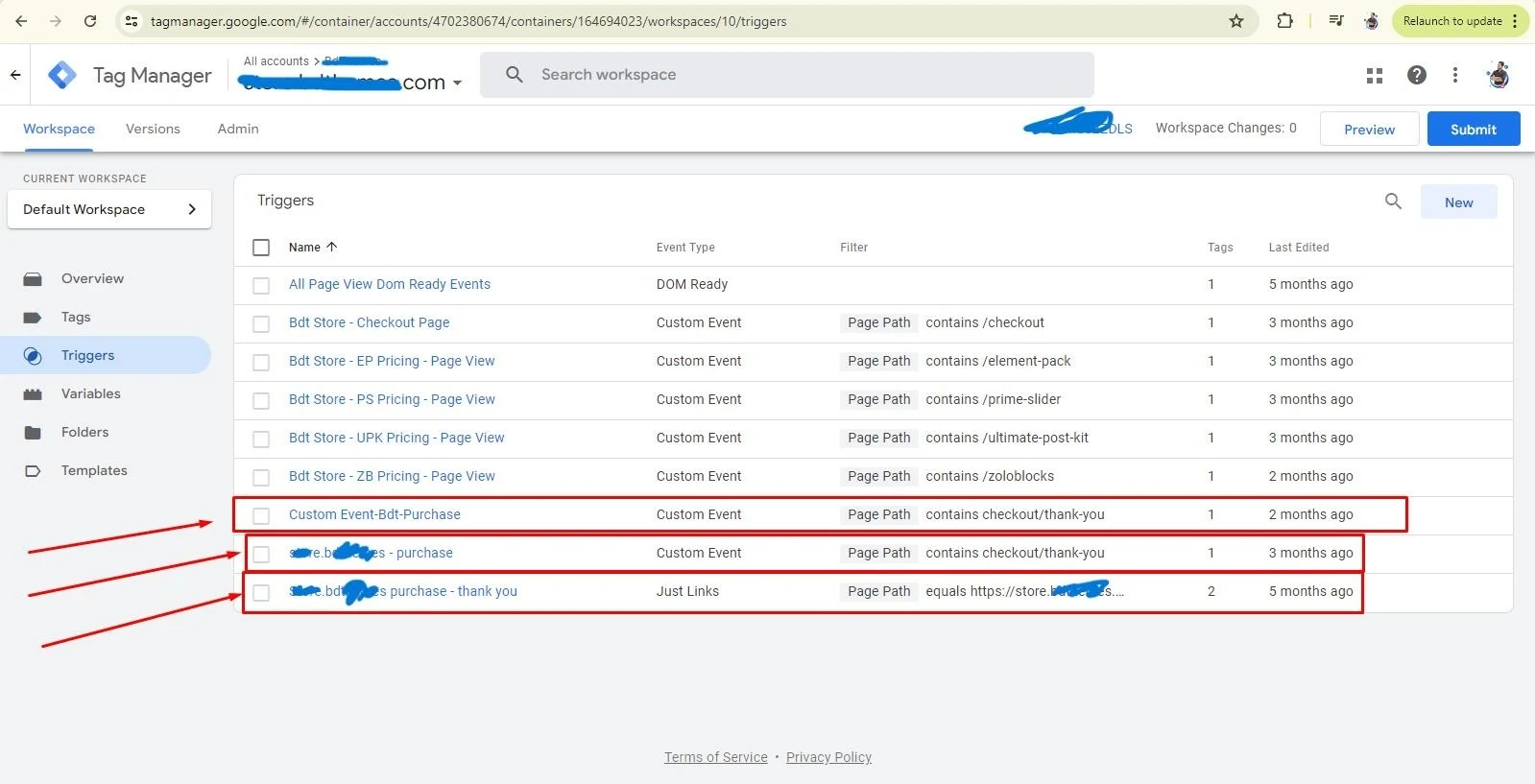Click the search icon in Triggers panel

(1393, 202)
